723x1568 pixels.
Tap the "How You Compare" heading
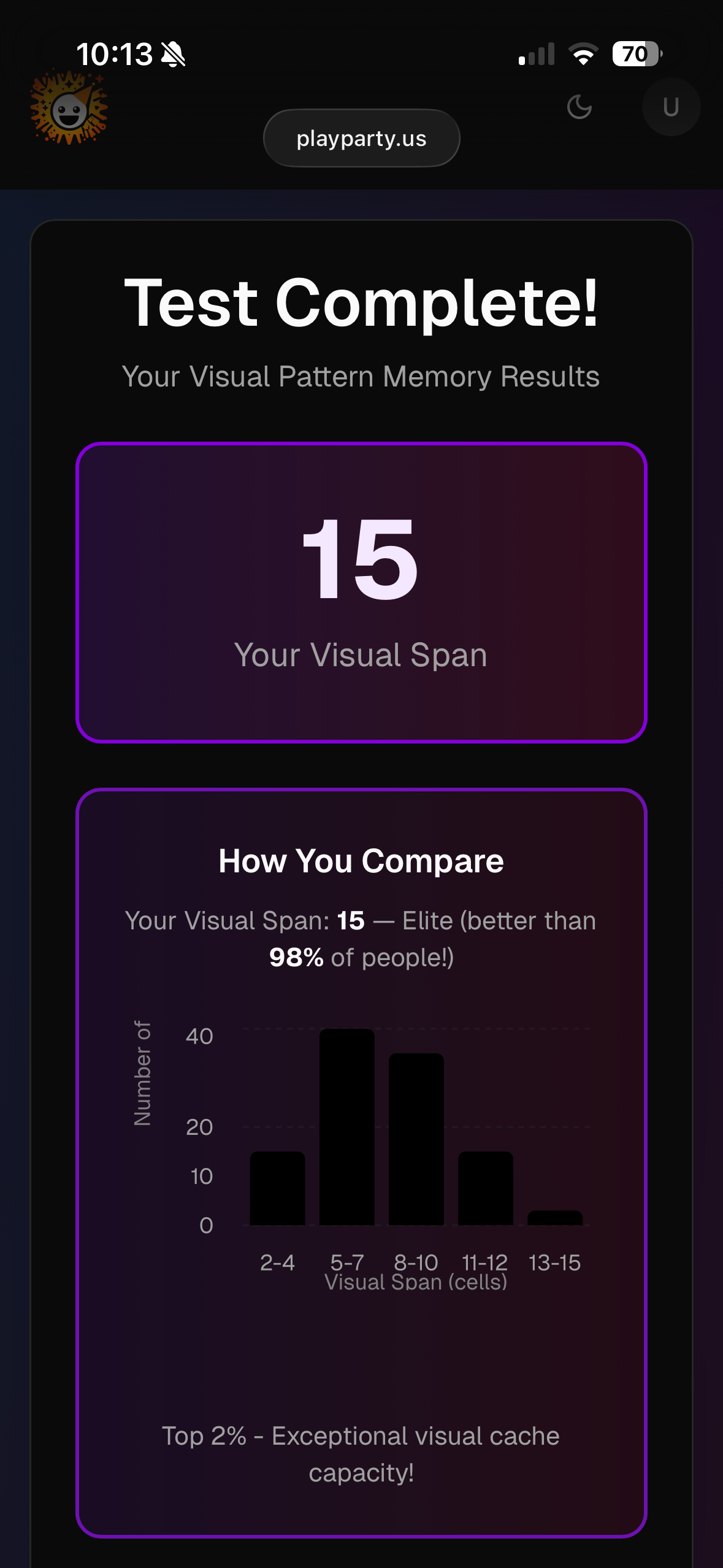(361, 861)
